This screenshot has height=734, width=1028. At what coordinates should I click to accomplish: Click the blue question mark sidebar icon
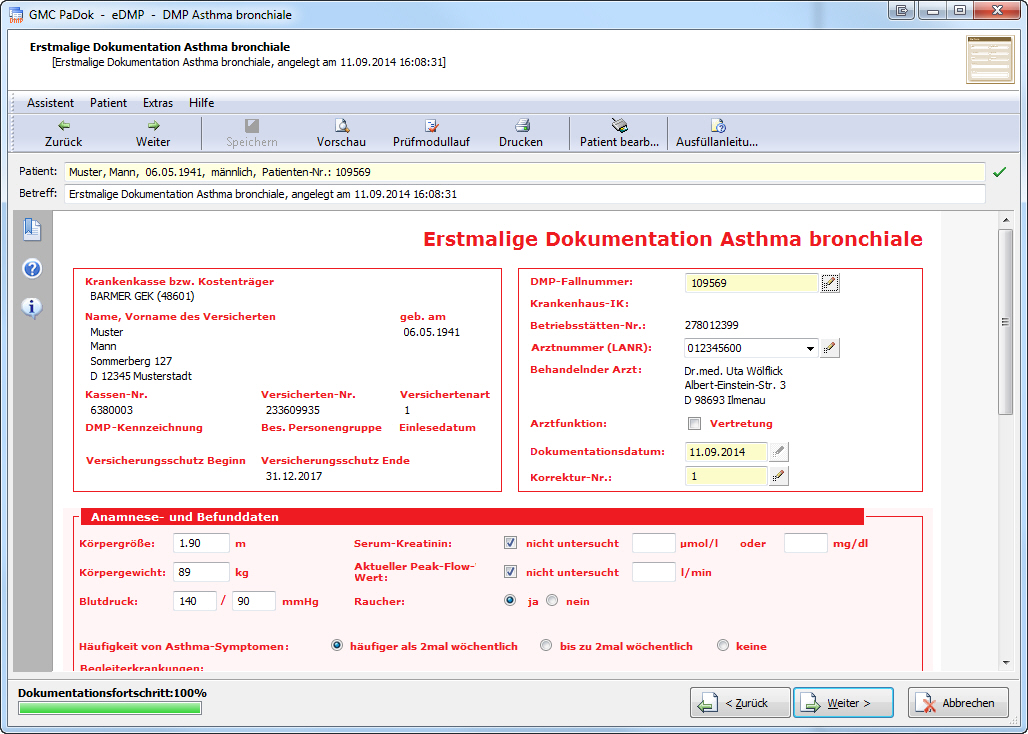tap(31, 269)
